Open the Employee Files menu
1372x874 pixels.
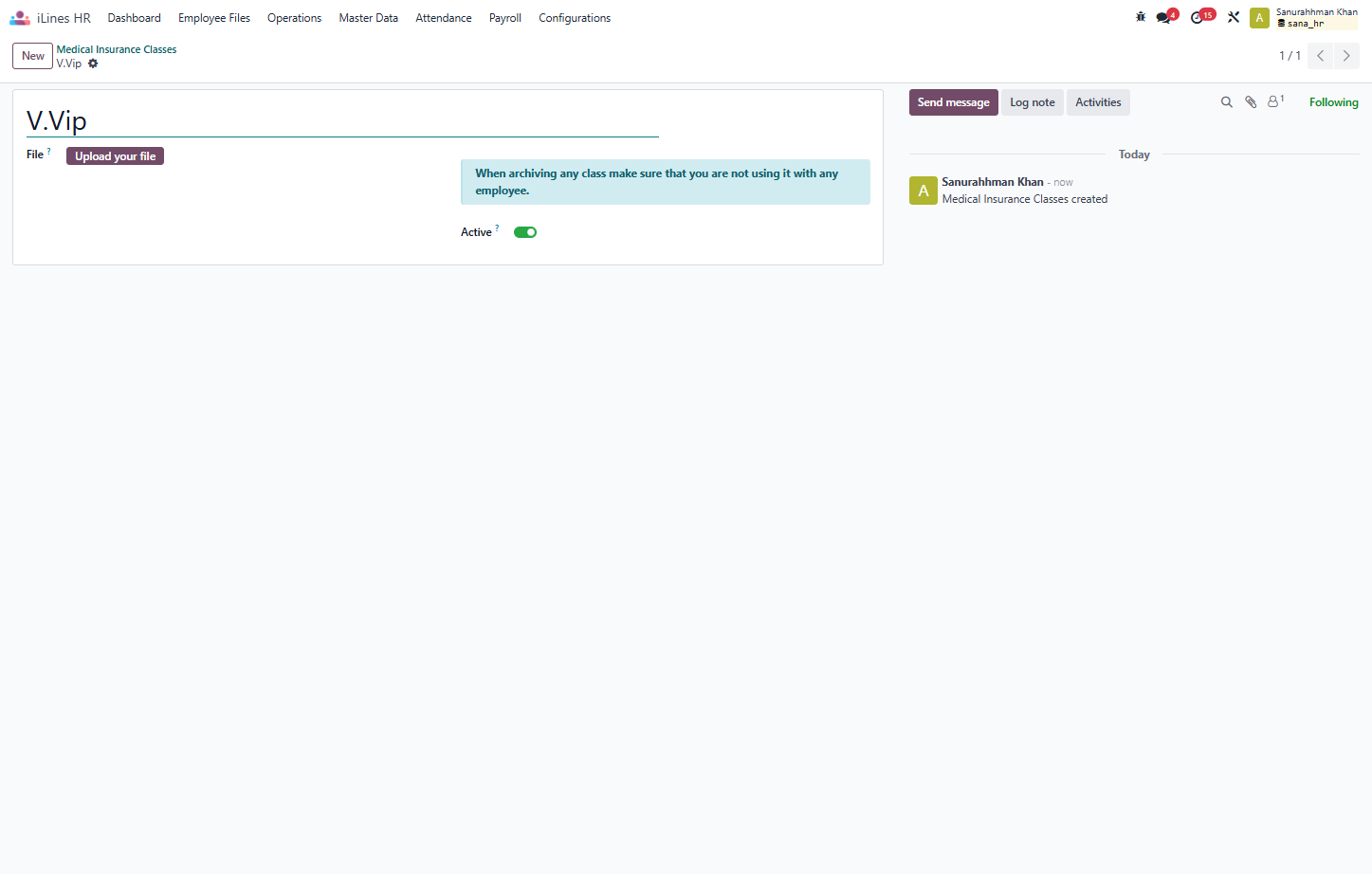tap(214, 18)
